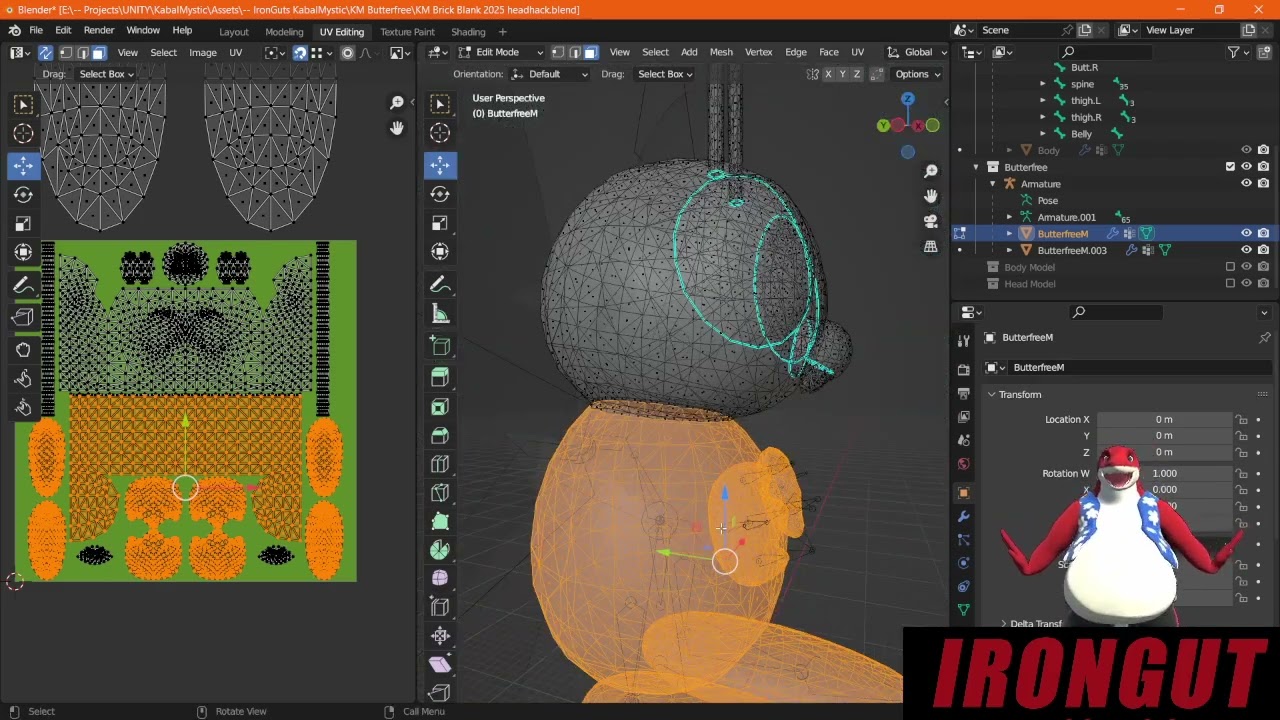Select the Grab tool in the UV editor
Image resolution: width=1280 pixels, height=720 pixels.
(23, 349)
